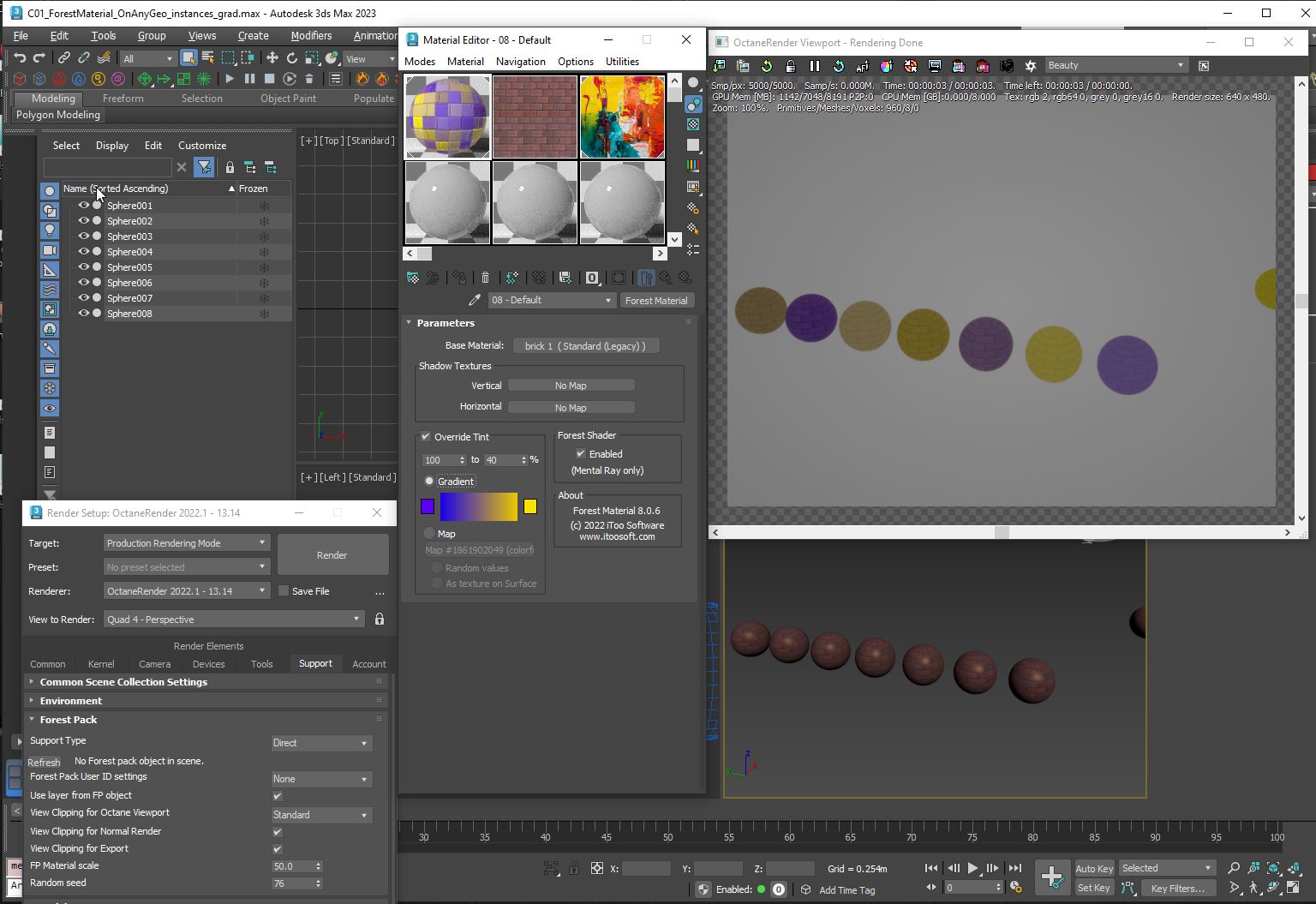Click the Render button
The image size is (1316, 904).
point(332,555)
